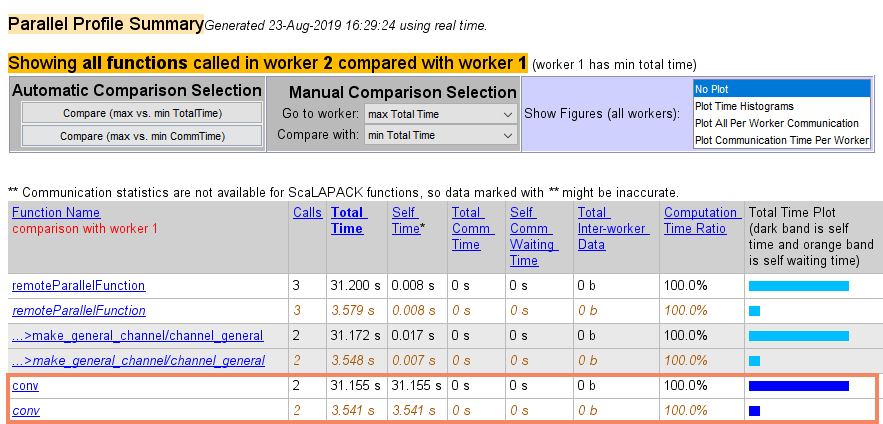Click the dark blue conv time bar
This screenshot has height=424, width=883.
click(798, 386)
